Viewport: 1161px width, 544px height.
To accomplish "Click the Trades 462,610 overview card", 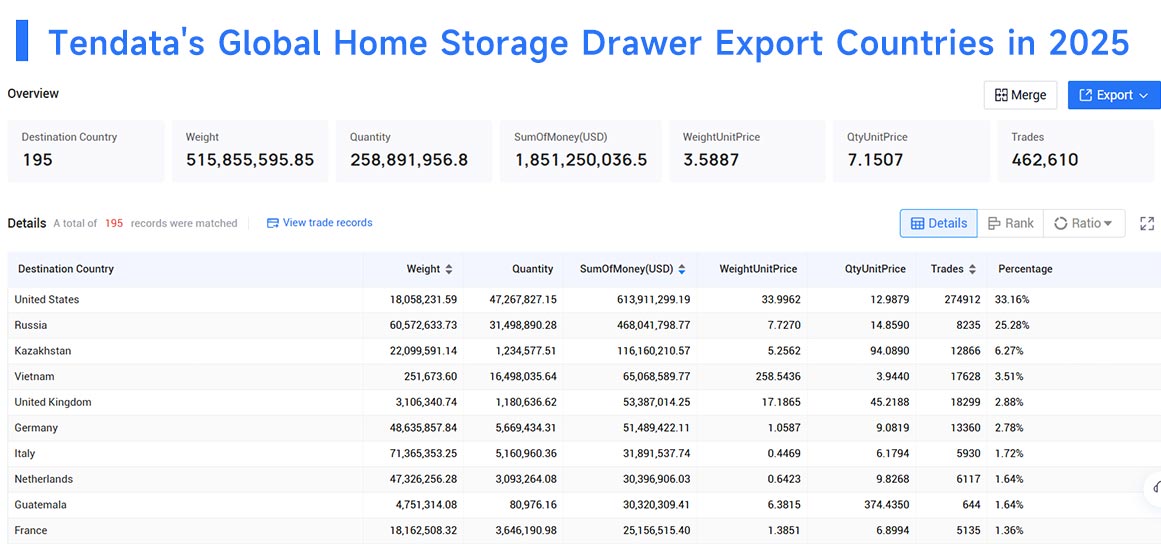I will click(1076, 151).
